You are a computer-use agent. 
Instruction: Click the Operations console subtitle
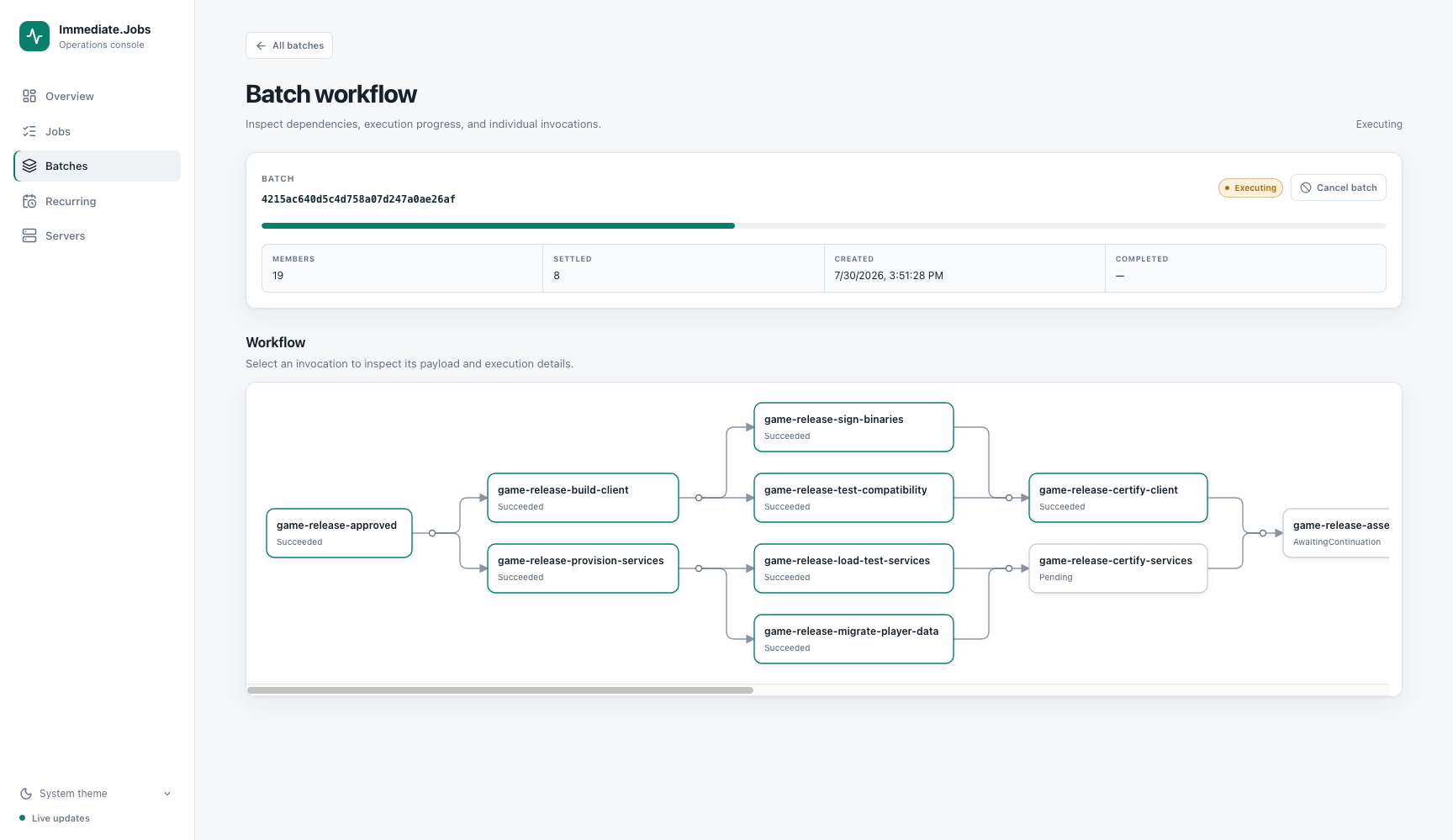tap(102, 45)
